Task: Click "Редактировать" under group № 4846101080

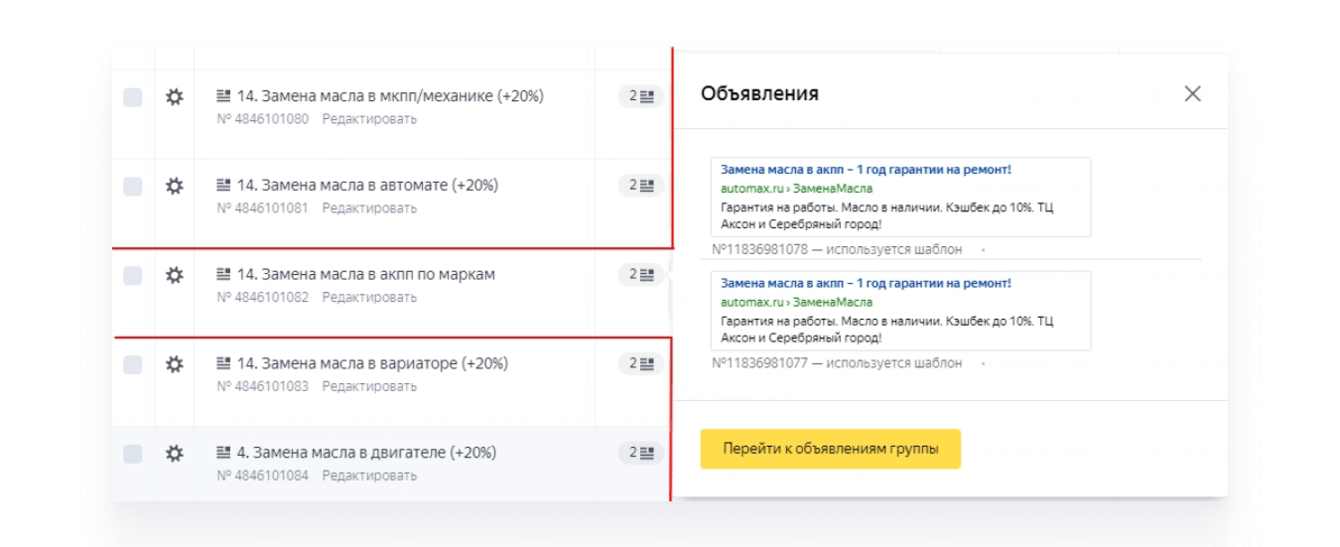Action: tap(369, 119)
